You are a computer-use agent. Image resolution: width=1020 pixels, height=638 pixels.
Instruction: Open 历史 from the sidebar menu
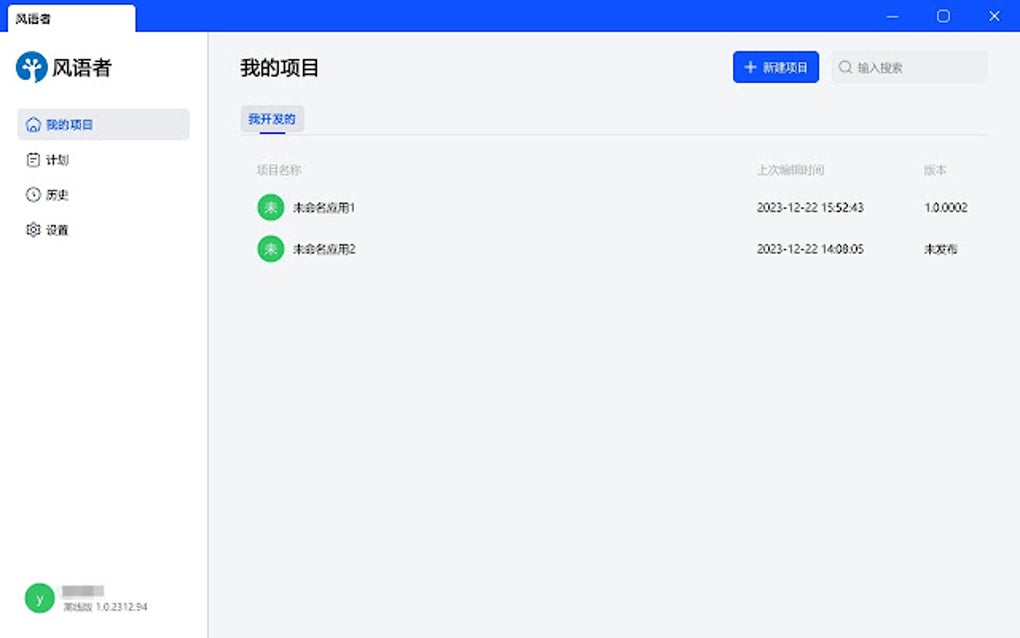coord(58,194)
